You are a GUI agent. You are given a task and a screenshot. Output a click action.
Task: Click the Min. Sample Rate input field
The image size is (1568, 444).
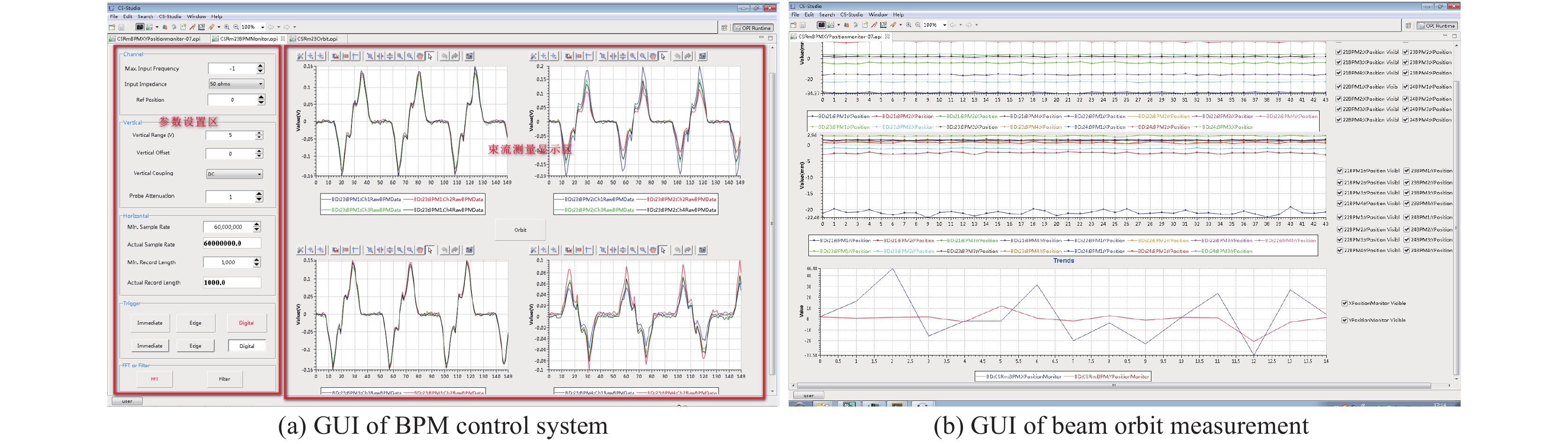tap(228, 227)
